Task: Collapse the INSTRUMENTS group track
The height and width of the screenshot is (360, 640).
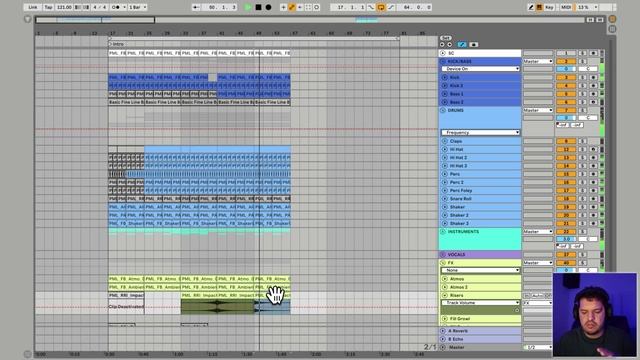Action: 443,231
